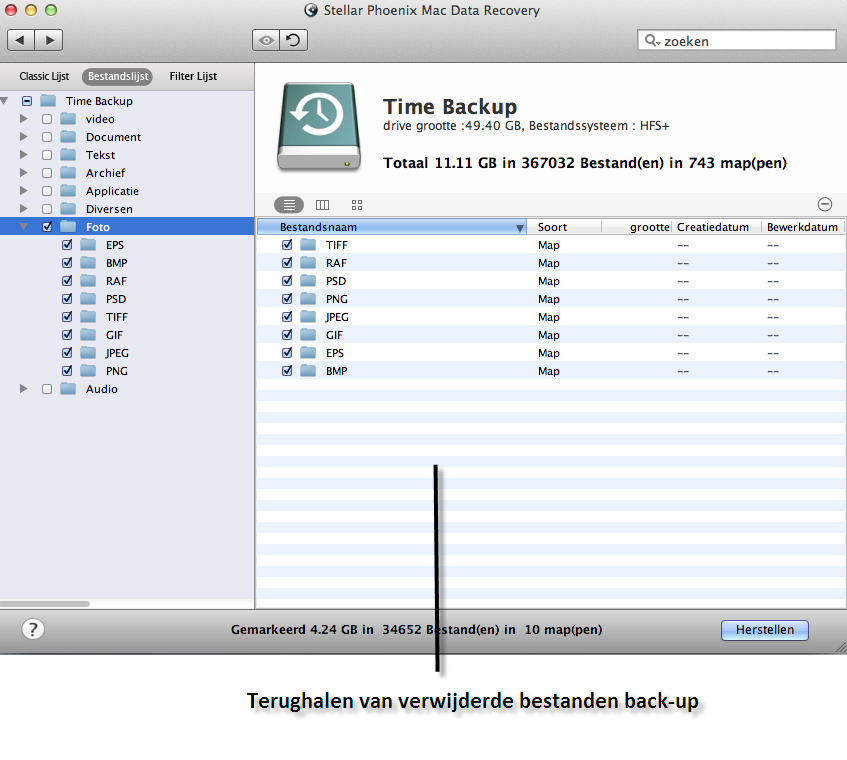Select the Applicatie folder in sidebar
Screen dimensions: 847x760
tap(112, 191)
